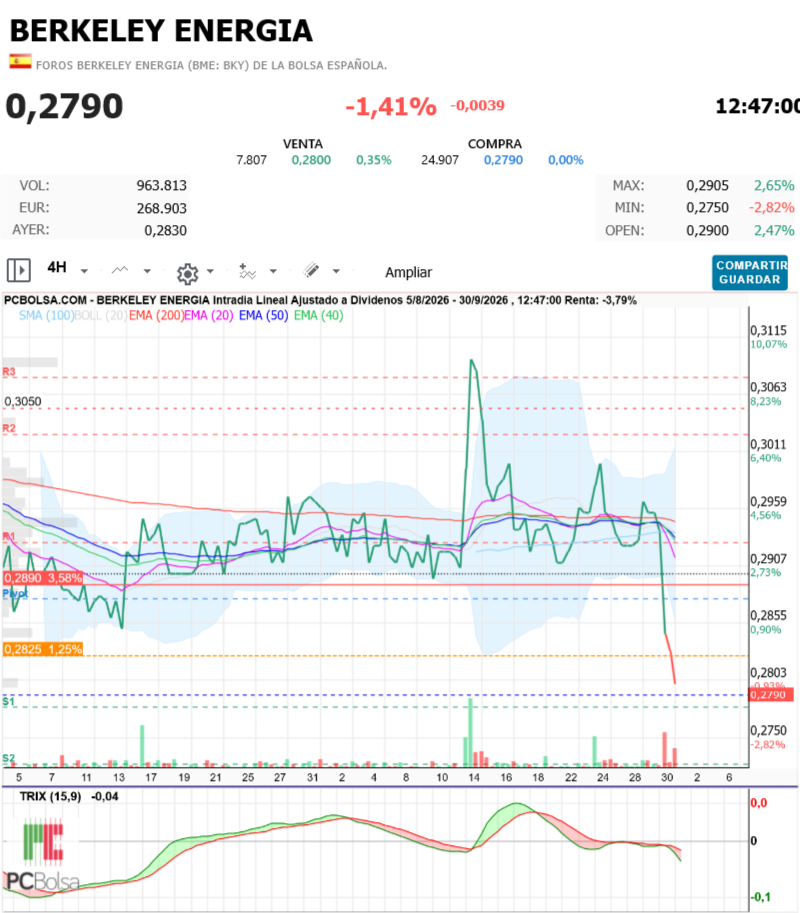Toggle the EMA (50) indicator label
Image resolution: width=800 pixels, height=913 pixels.
pos(264,316)
